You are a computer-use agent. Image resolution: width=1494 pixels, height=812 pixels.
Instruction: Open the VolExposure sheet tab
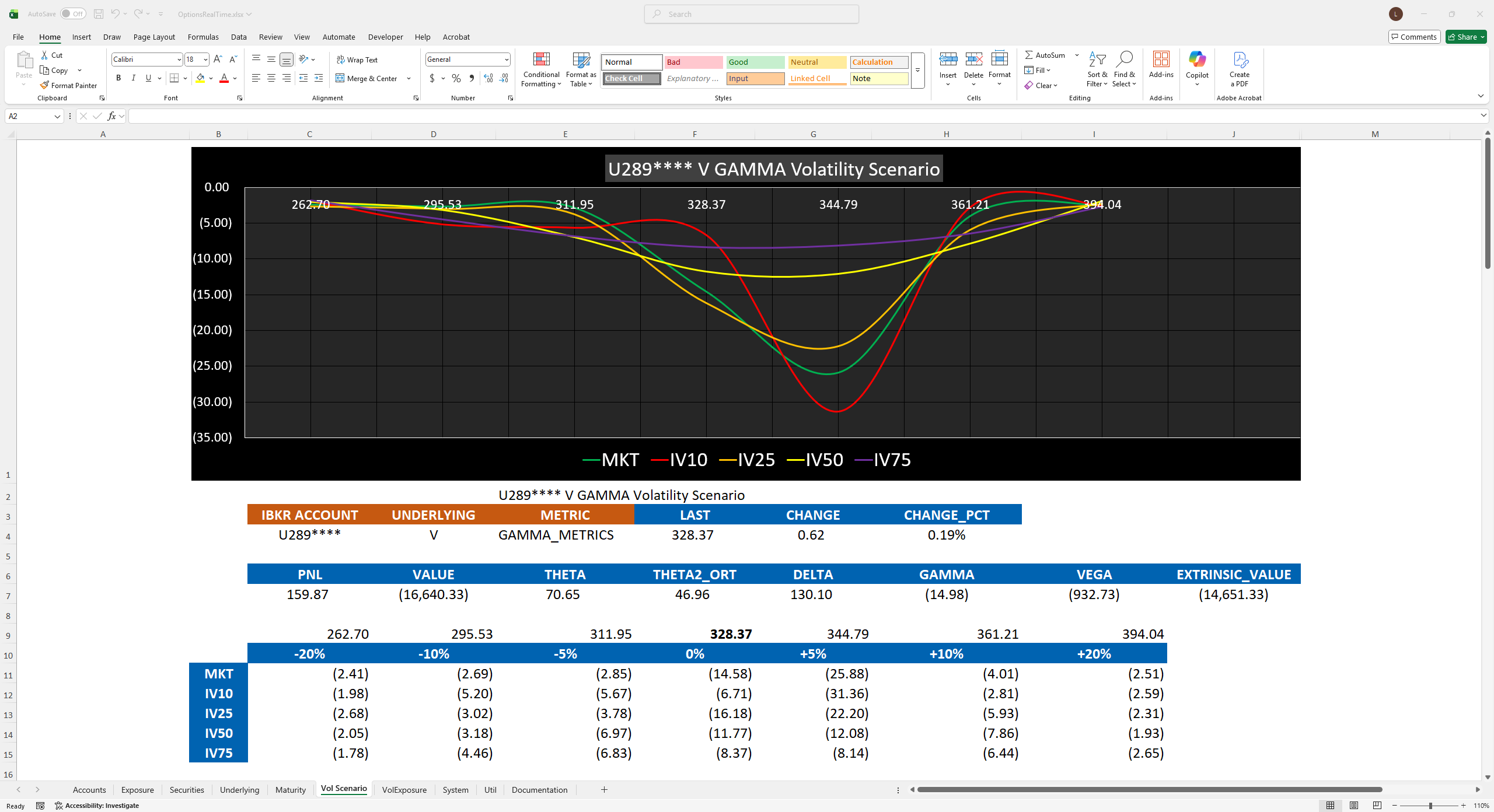[404, 790]
